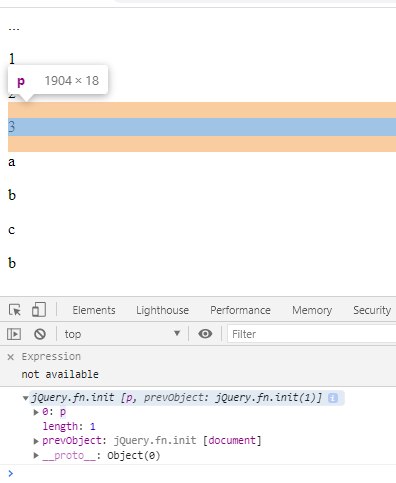Activate the inspect element picker icon
This screenshot has height=483, width=396.
15,310
